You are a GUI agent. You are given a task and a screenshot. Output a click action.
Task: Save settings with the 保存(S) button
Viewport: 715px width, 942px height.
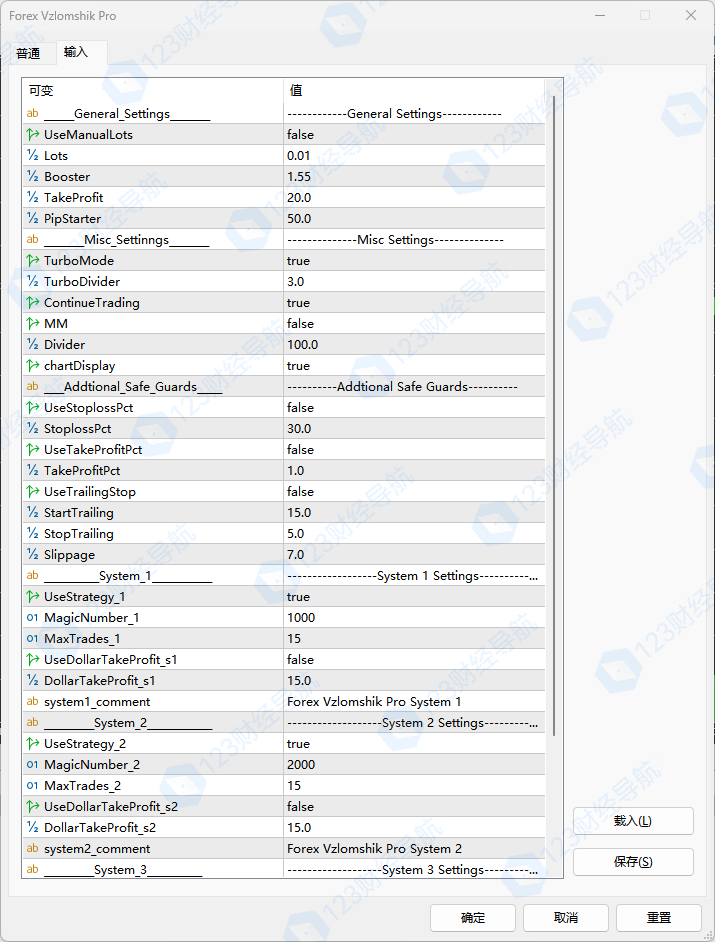coord(633,861)
